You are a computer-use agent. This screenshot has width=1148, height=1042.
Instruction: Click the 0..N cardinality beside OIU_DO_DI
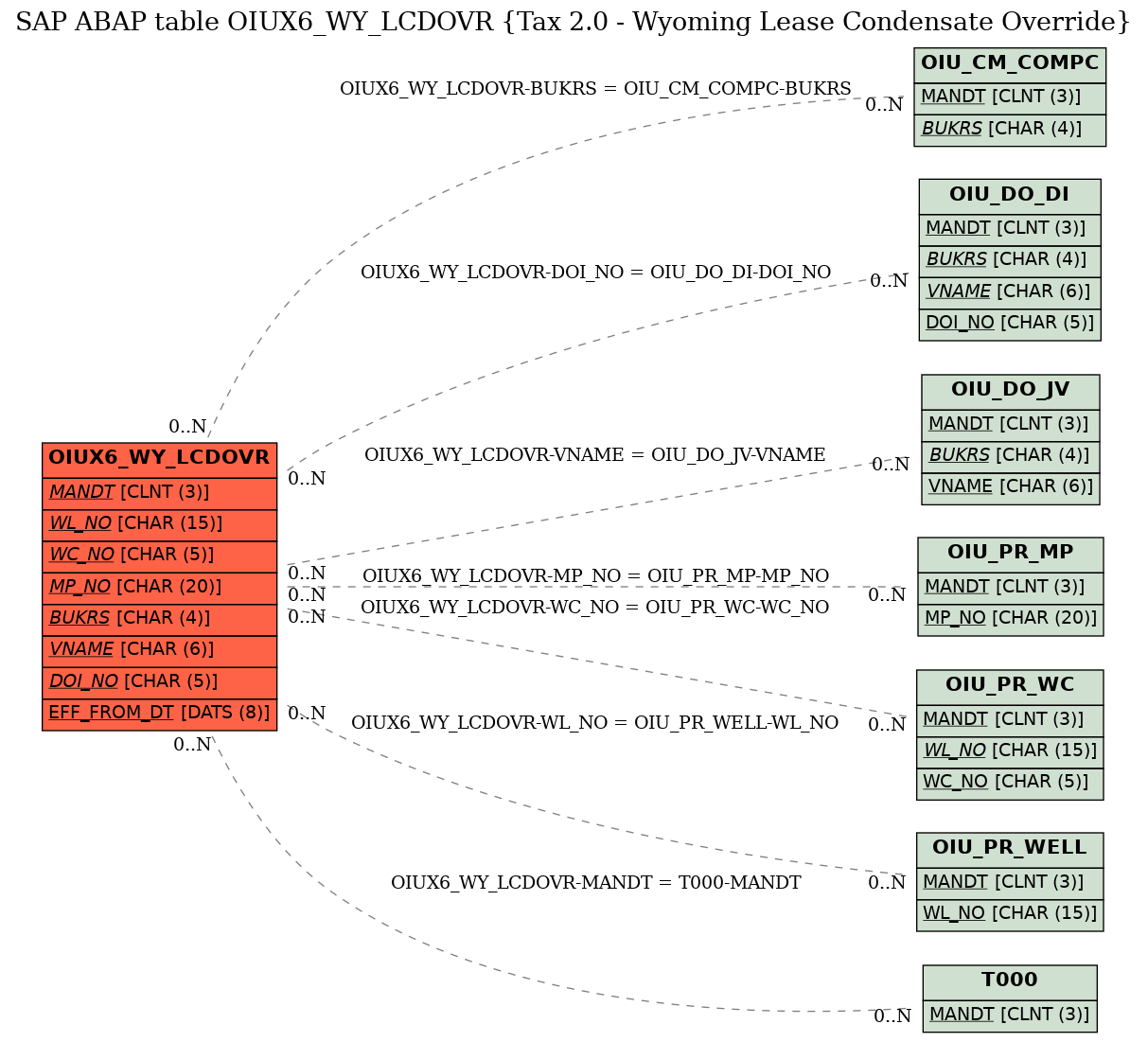(x=889, y=281)
